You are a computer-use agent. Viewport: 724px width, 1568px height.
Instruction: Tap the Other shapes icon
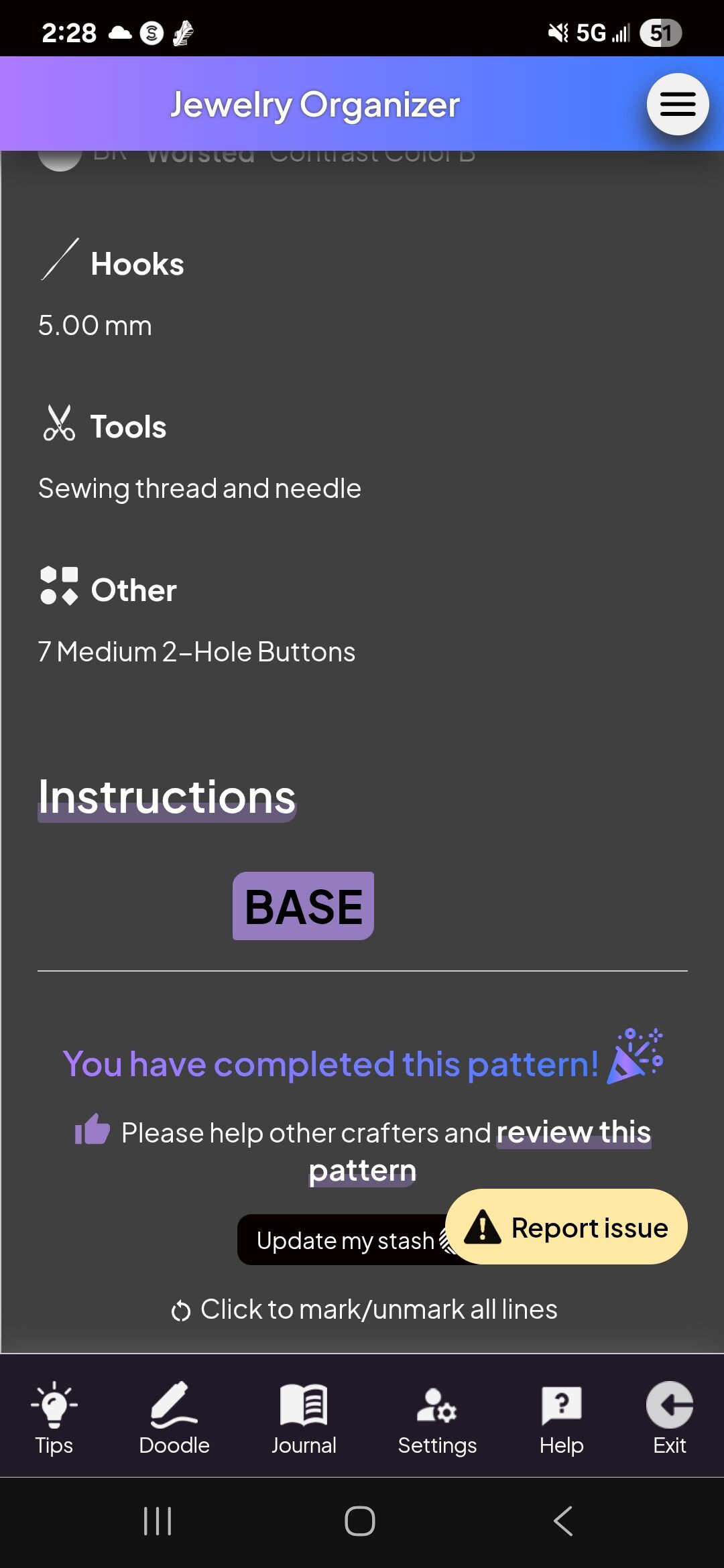click(59, 586)
